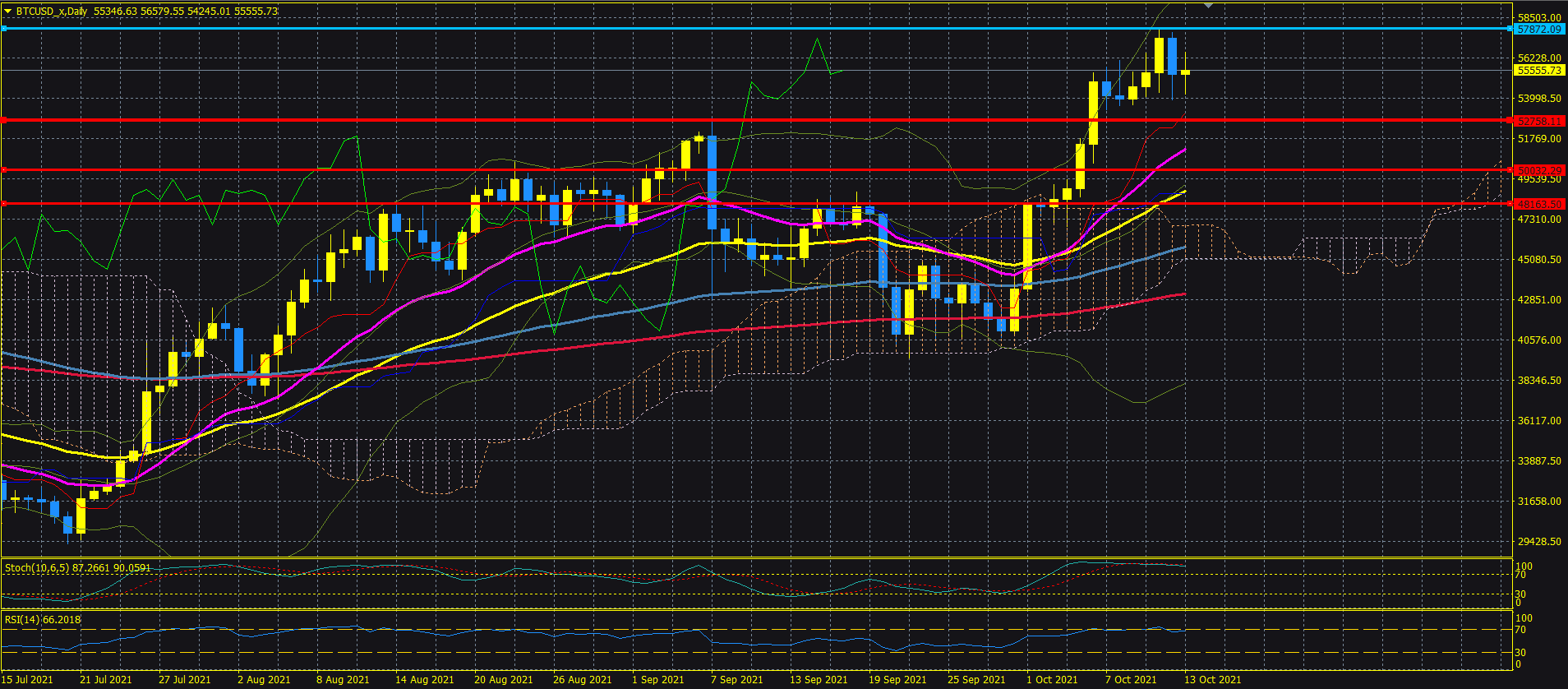Select the blue line right anchor square
The width and height of the screenshot is (1568, 689).
point(1510,29)
